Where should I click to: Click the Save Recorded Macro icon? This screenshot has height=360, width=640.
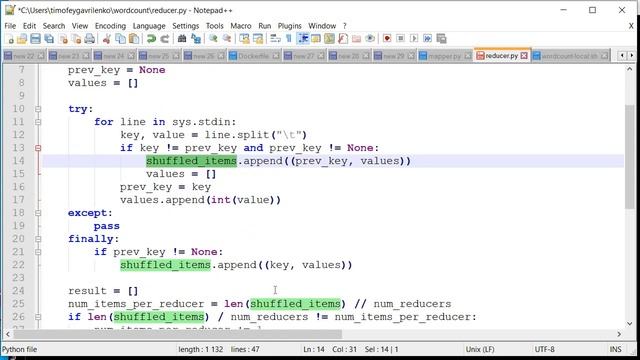[x=441, y=39]
